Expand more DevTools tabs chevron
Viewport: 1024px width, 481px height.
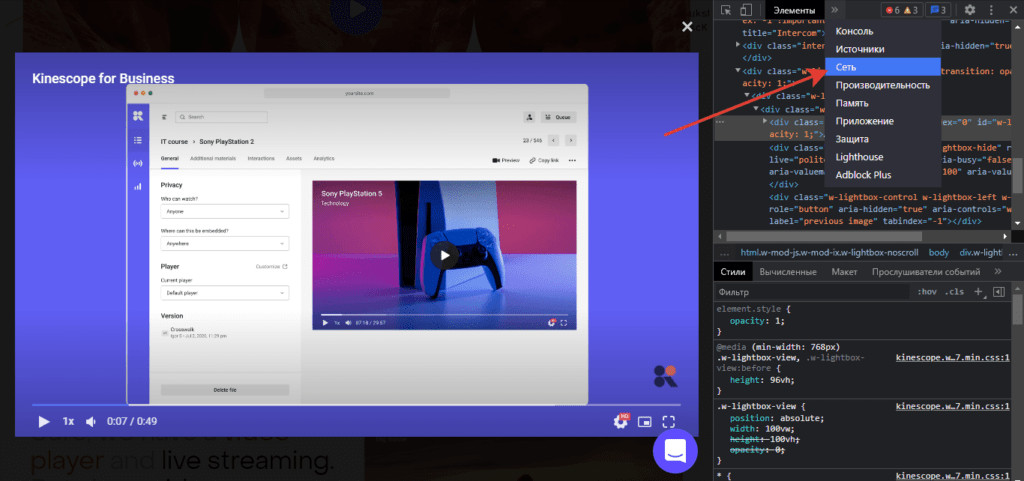pyautogui.click(x=834, y=10)
